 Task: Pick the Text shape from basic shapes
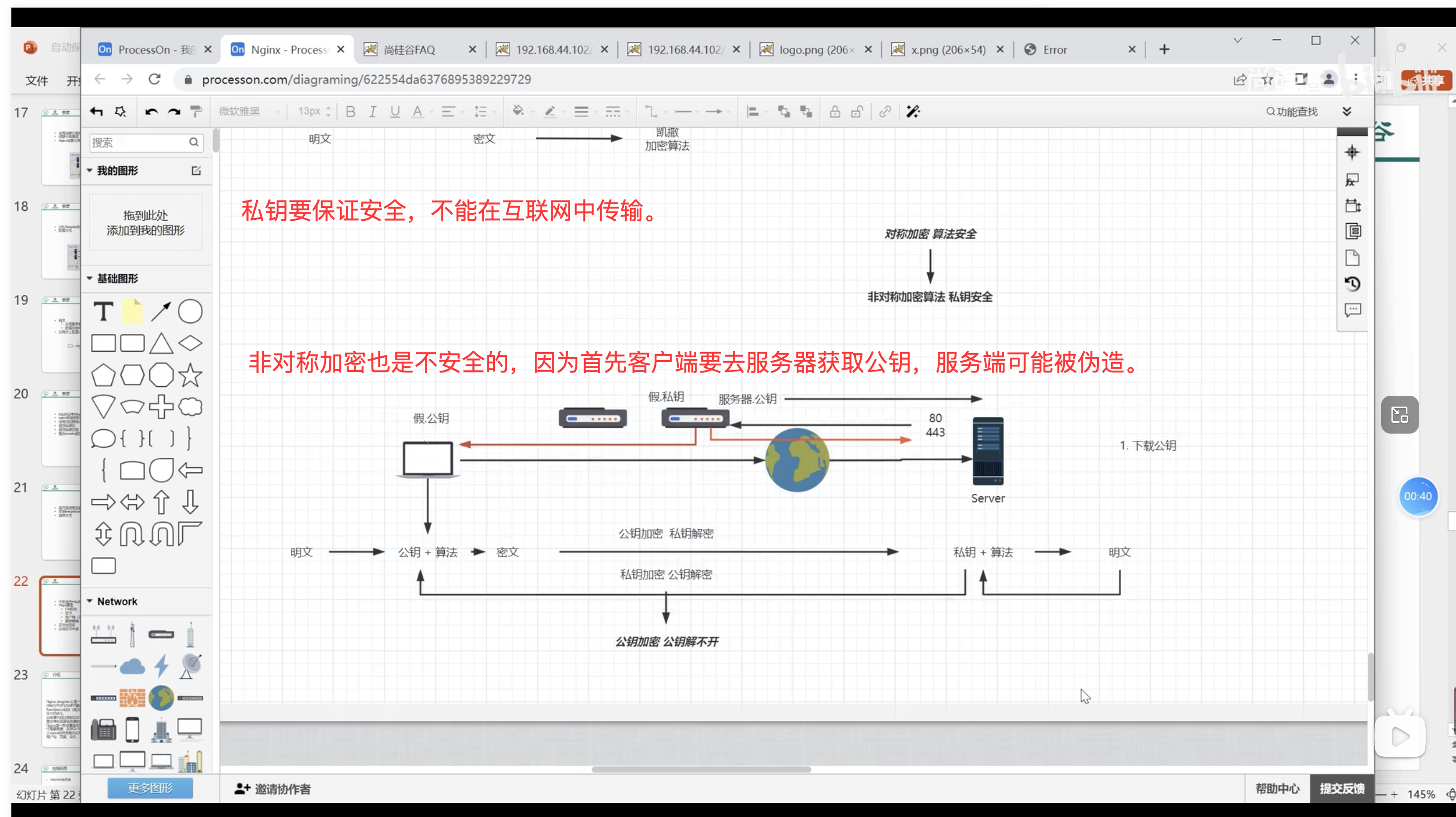[x=103, y=311]
